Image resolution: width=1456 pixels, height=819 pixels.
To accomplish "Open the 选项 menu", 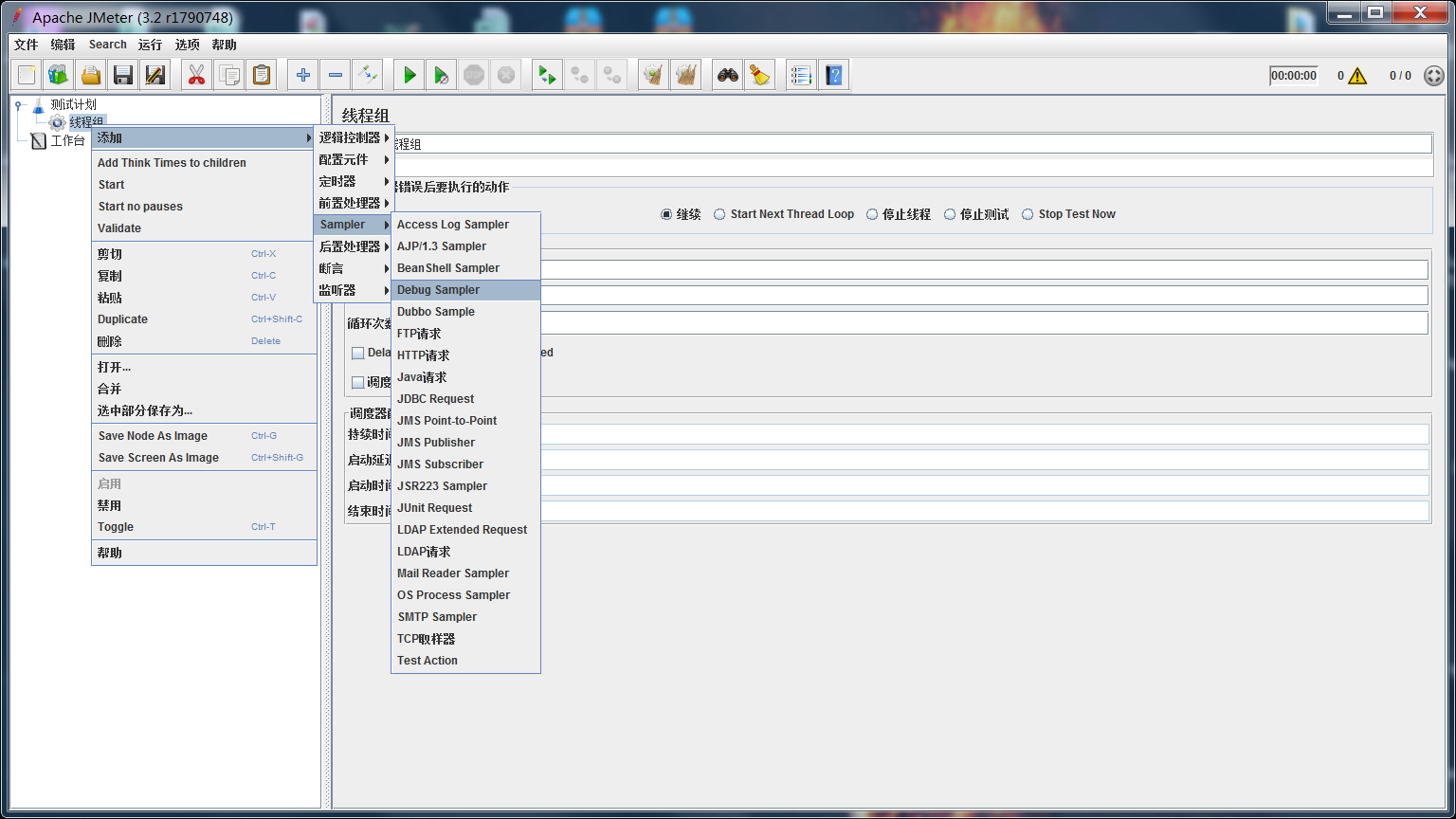I will point(188,45).
